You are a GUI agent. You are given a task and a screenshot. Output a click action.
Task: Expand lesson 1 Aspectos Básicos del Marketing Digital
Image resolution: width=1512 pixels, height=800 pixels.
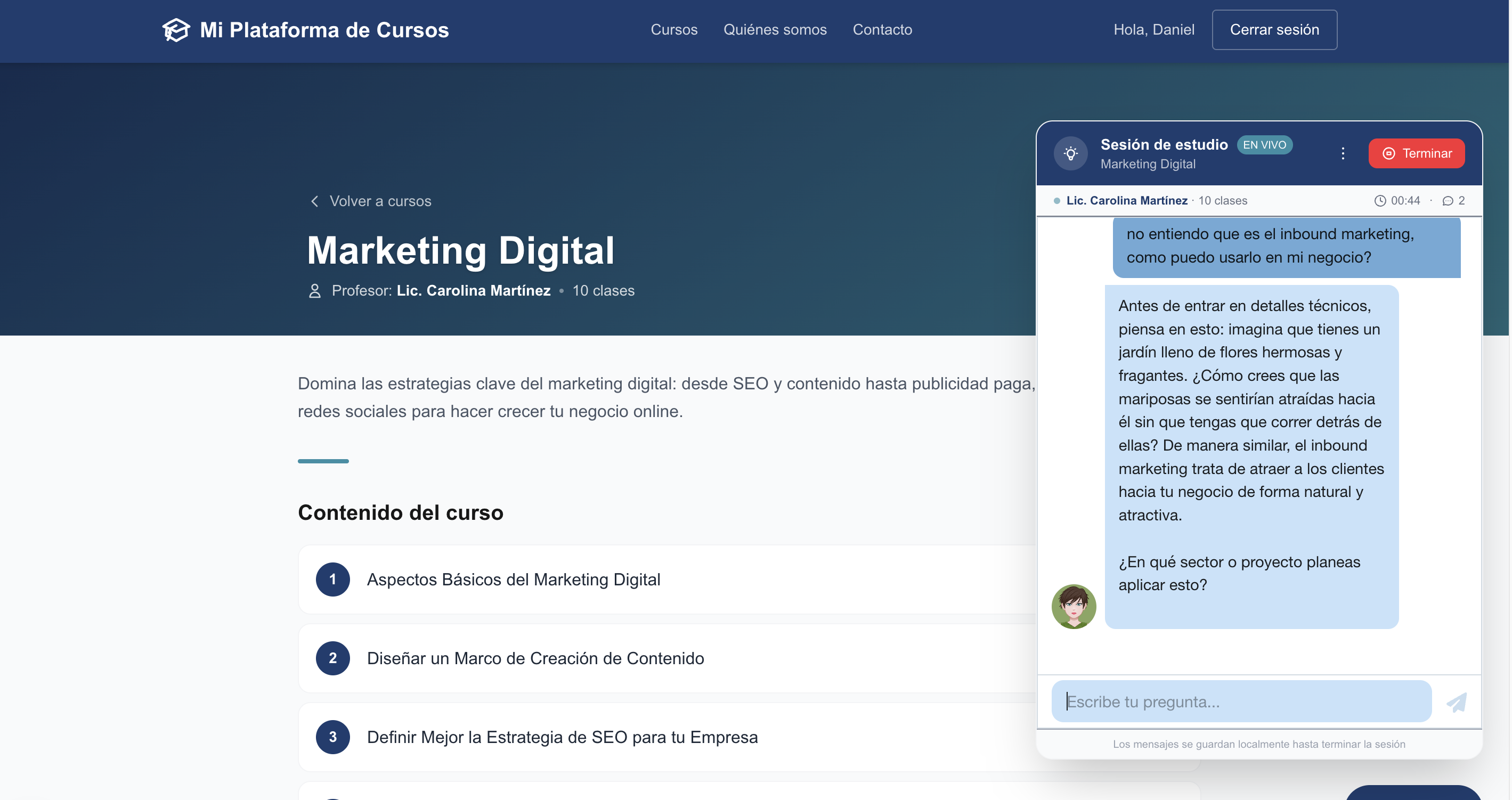coord(513,579)
